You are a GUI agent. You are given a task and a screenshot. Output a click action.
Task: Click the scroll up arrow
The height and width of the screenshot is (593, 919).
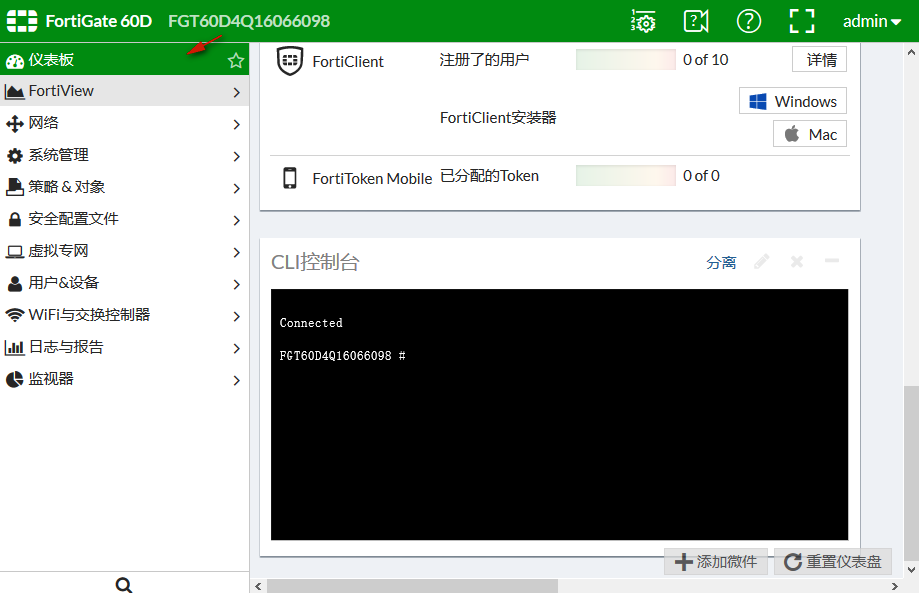(911, 52)
